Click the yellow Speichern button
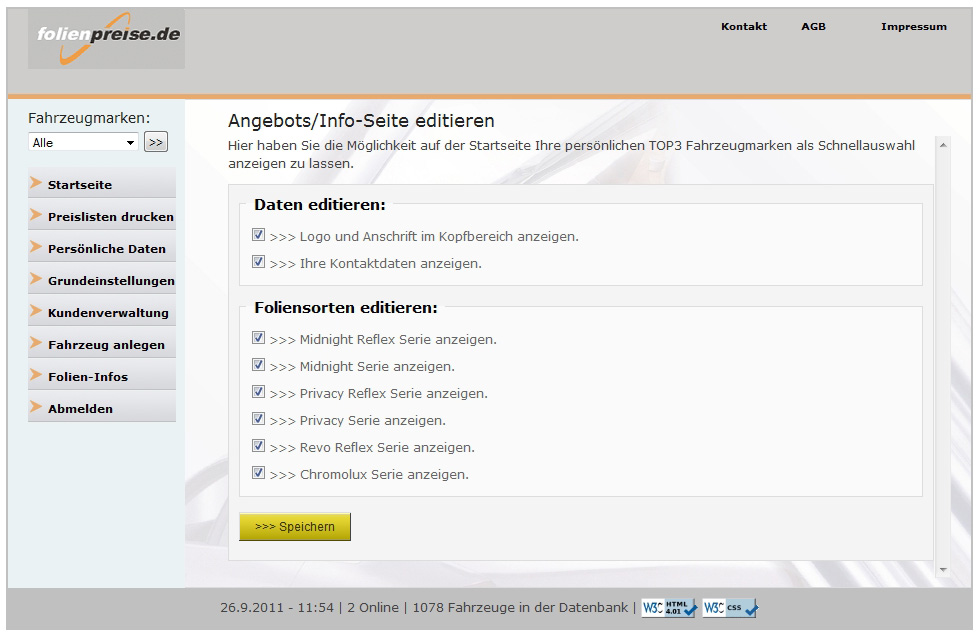This screenshot has width=980, height=638. coord(295,527)
